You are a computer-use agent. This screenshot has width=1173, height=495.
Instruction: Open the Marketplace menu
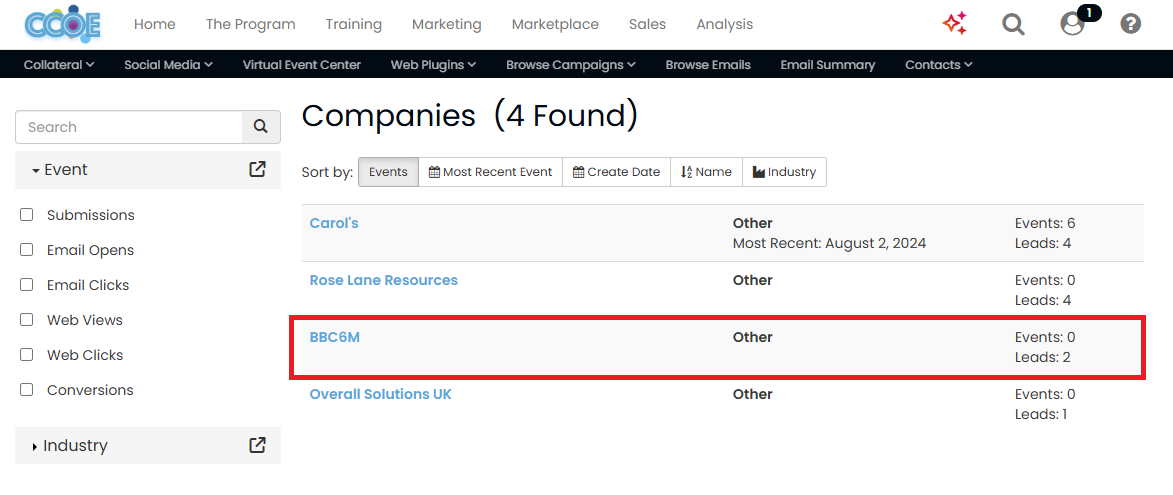click(555, 25)
